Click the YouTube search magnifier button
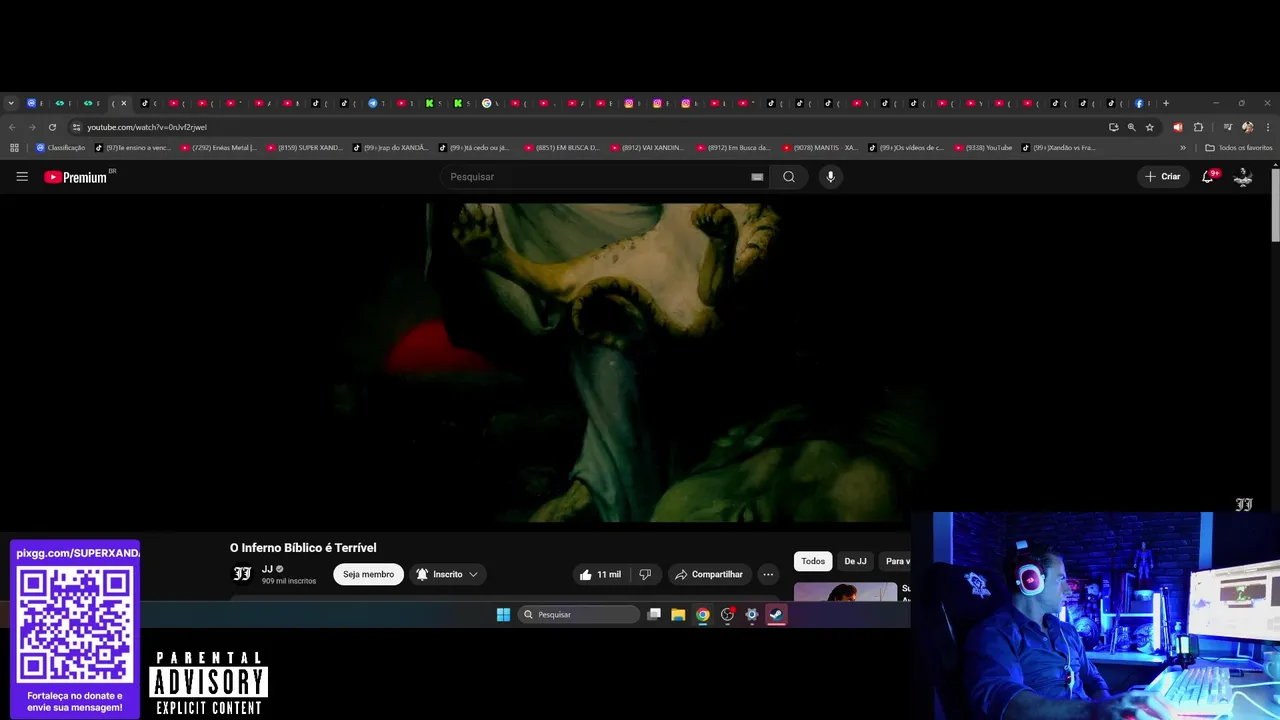The width and height of the screenshot is (1280, 720). [x=789, y=177]
